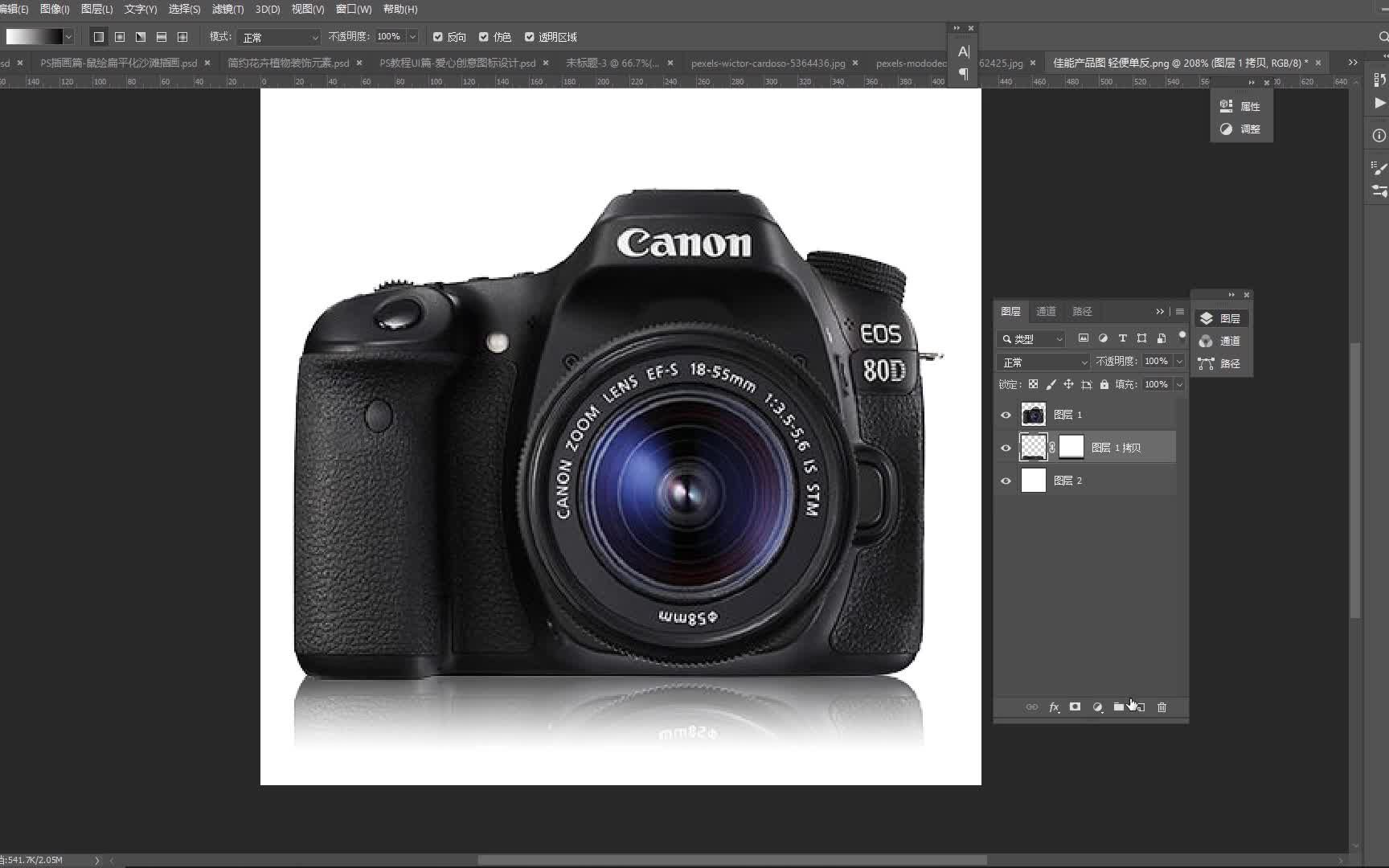Toggle lock all padlock icon
This screenshot has height=868, width=1389.
pos(1104,385)
